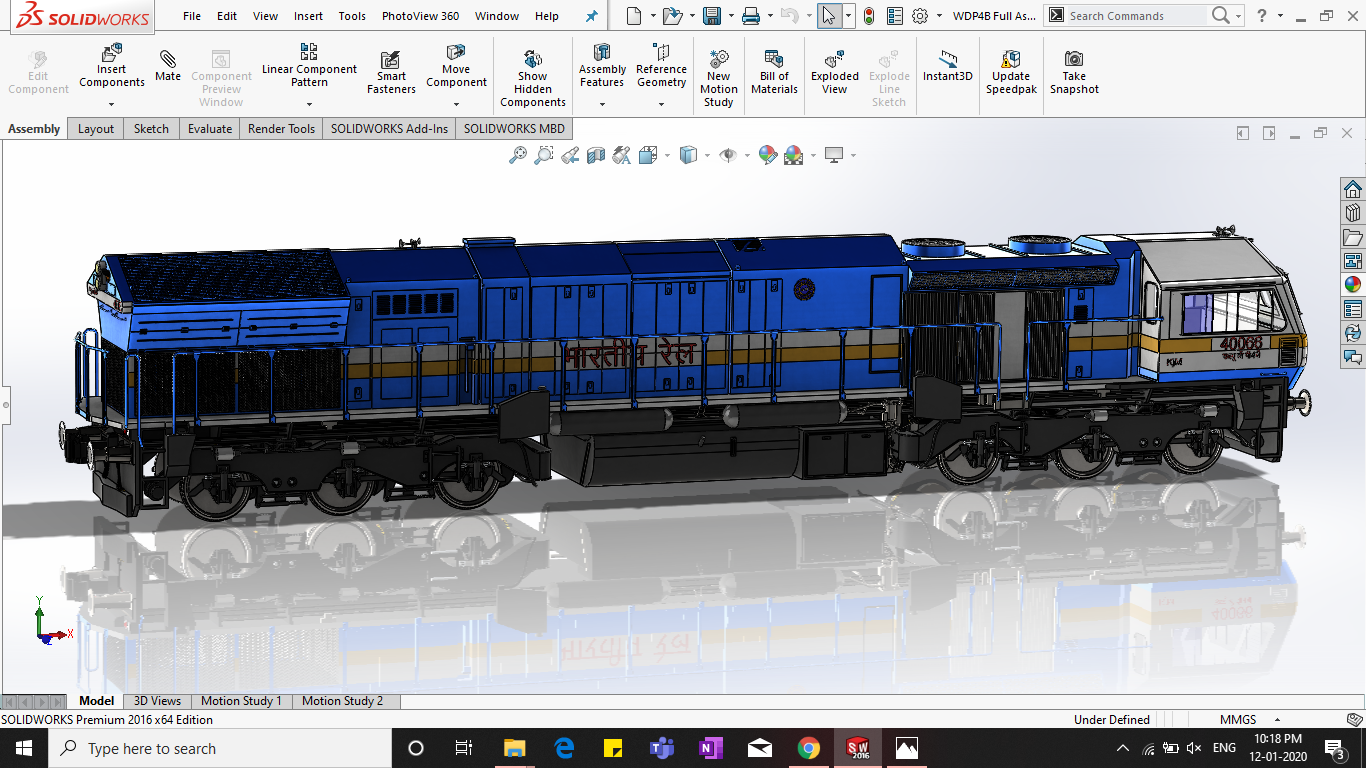The height and width of the screenshot is (768, 1366).
Task: Open Options gear dropdown arrow
Action: [939, 16]
